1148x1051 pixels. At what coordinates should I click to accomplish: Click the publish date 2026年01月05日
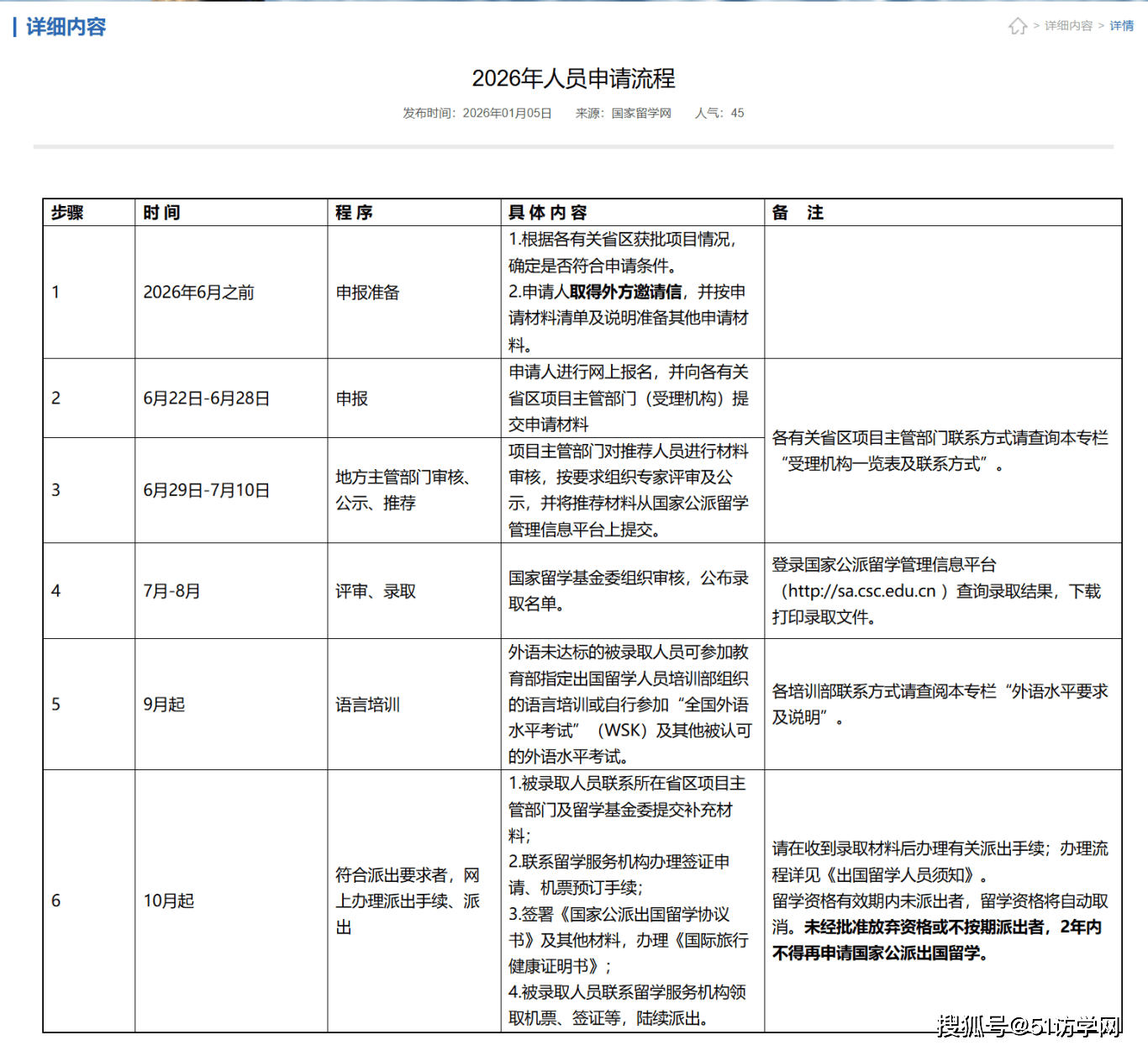coord(507,113)
